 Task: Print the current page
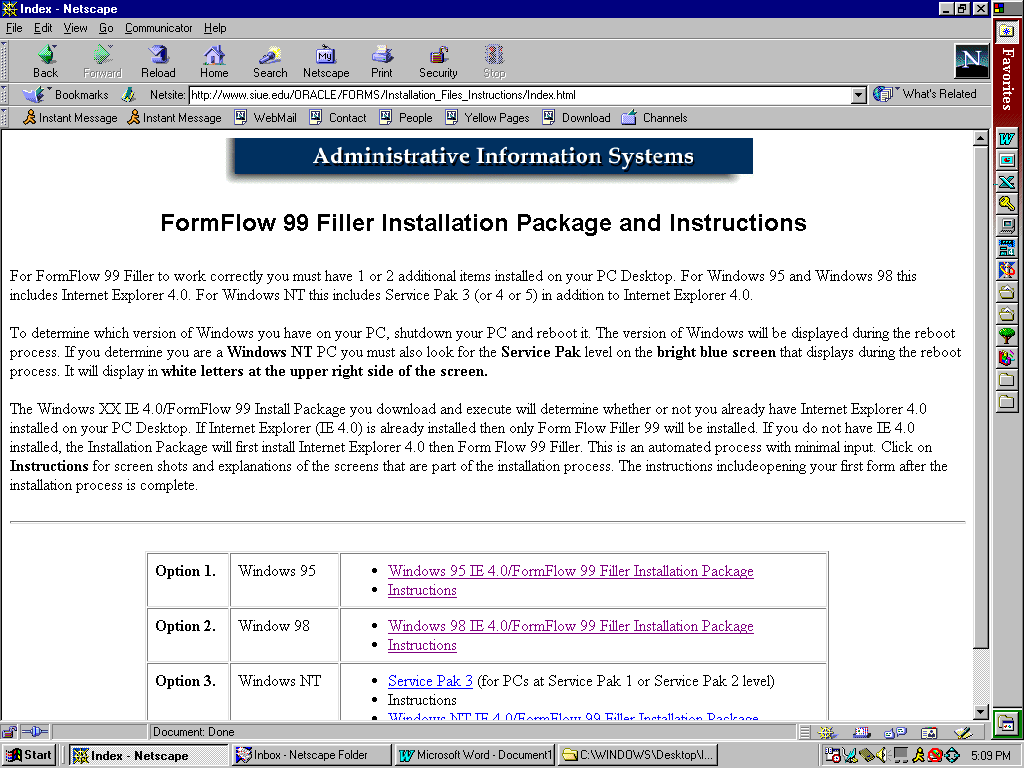click(382, 61)
